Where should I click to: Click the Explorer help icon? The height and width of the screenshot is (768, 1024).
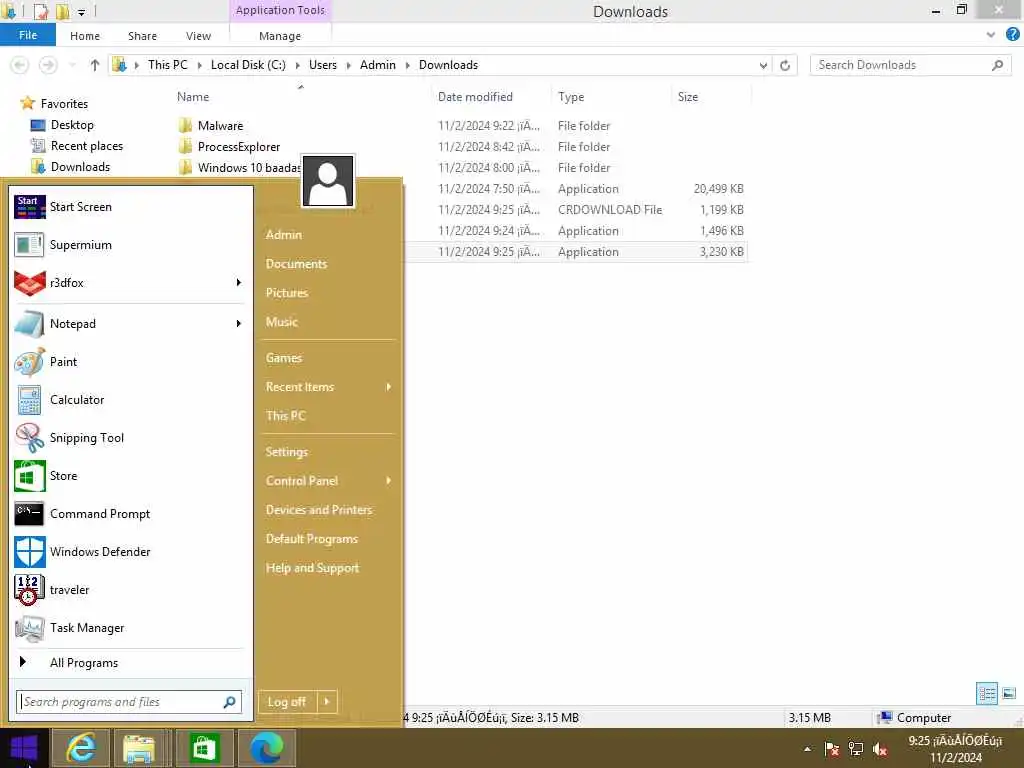pyautogui.click(x=1013, y=35)
